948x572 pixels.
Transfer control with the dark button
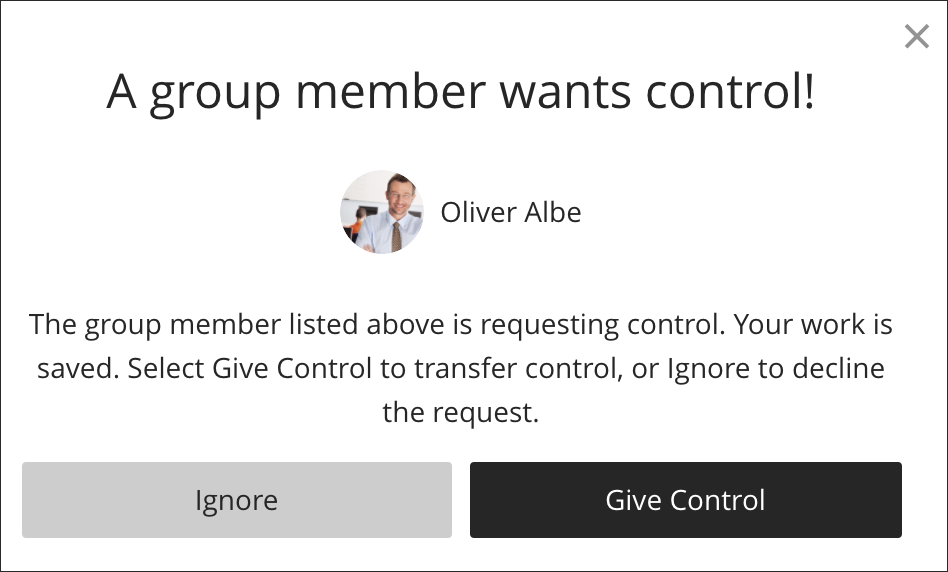pos(685,500)
